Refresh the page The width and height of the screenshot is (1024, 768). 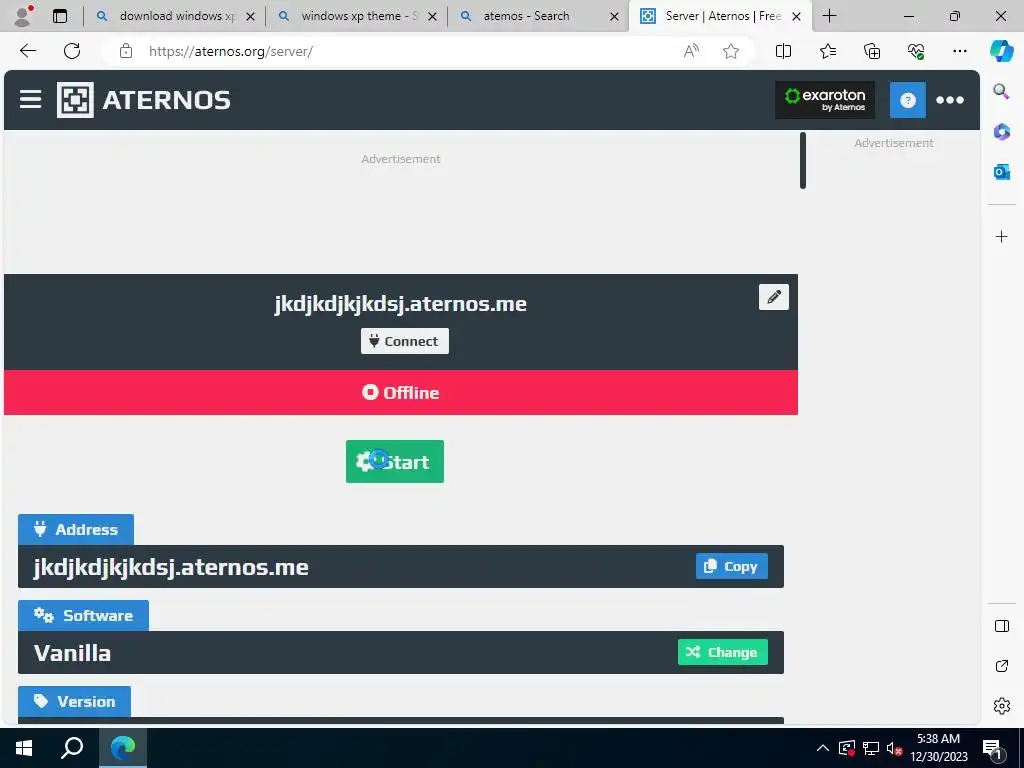pos(72,51)
